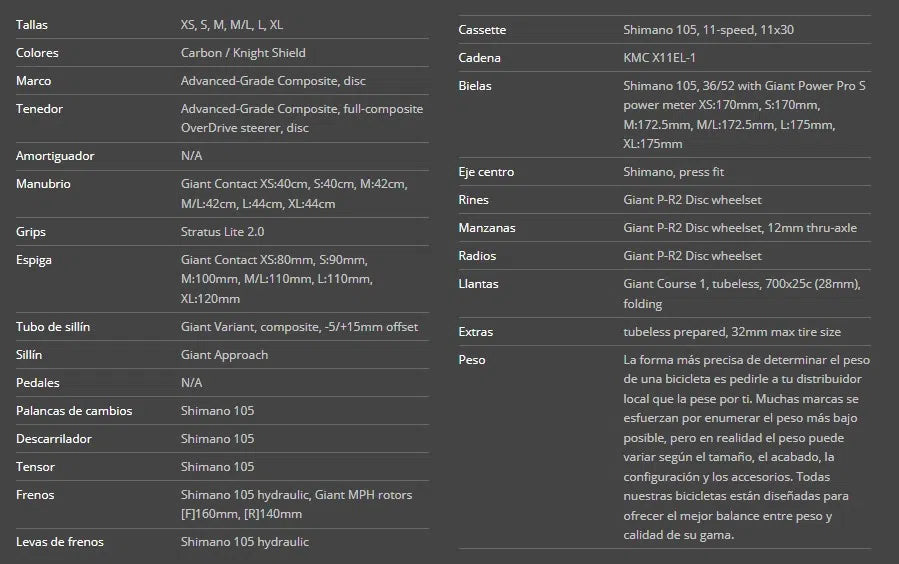Click the Marco row label
The image size is (899, 564).
point(34,80)
